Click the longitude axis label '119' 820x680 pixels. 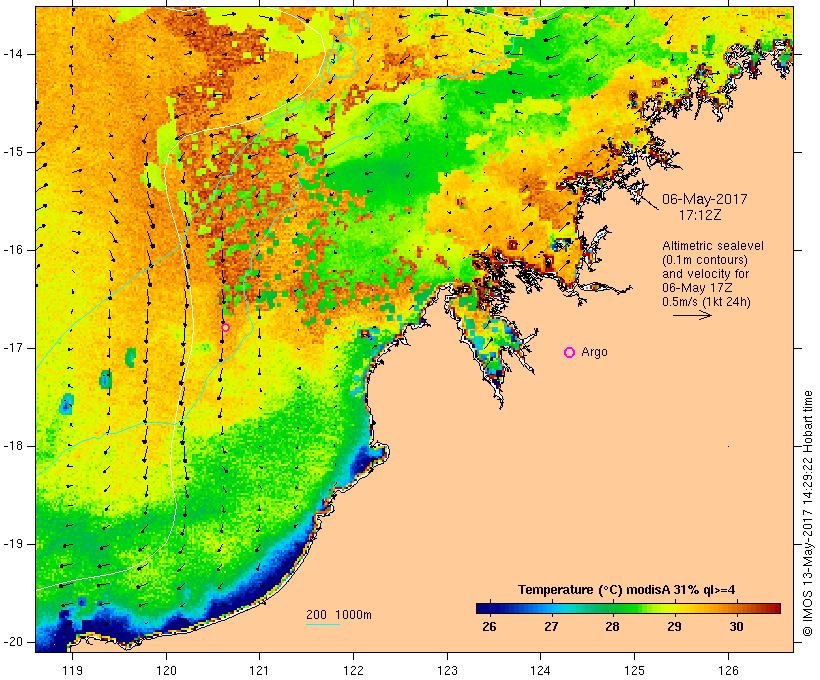72,670
